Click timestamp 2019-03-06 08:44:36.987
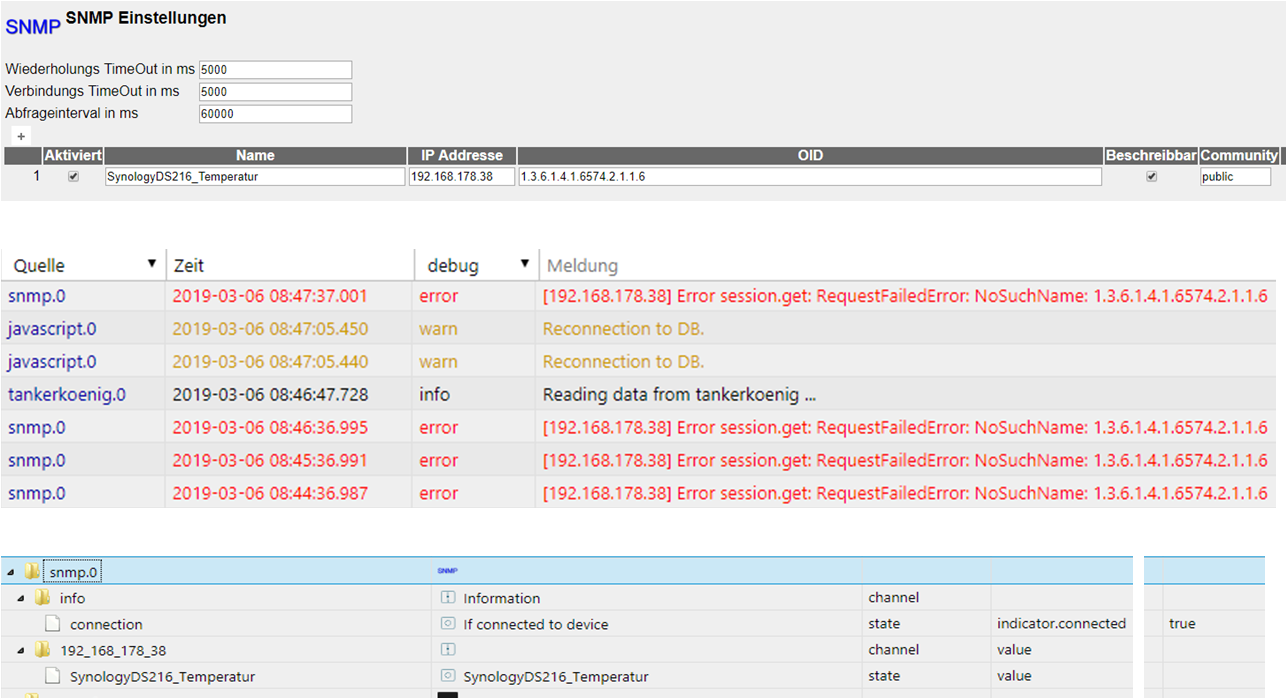The height and width of the screenshot is (699, 1287). coord(270,494)
